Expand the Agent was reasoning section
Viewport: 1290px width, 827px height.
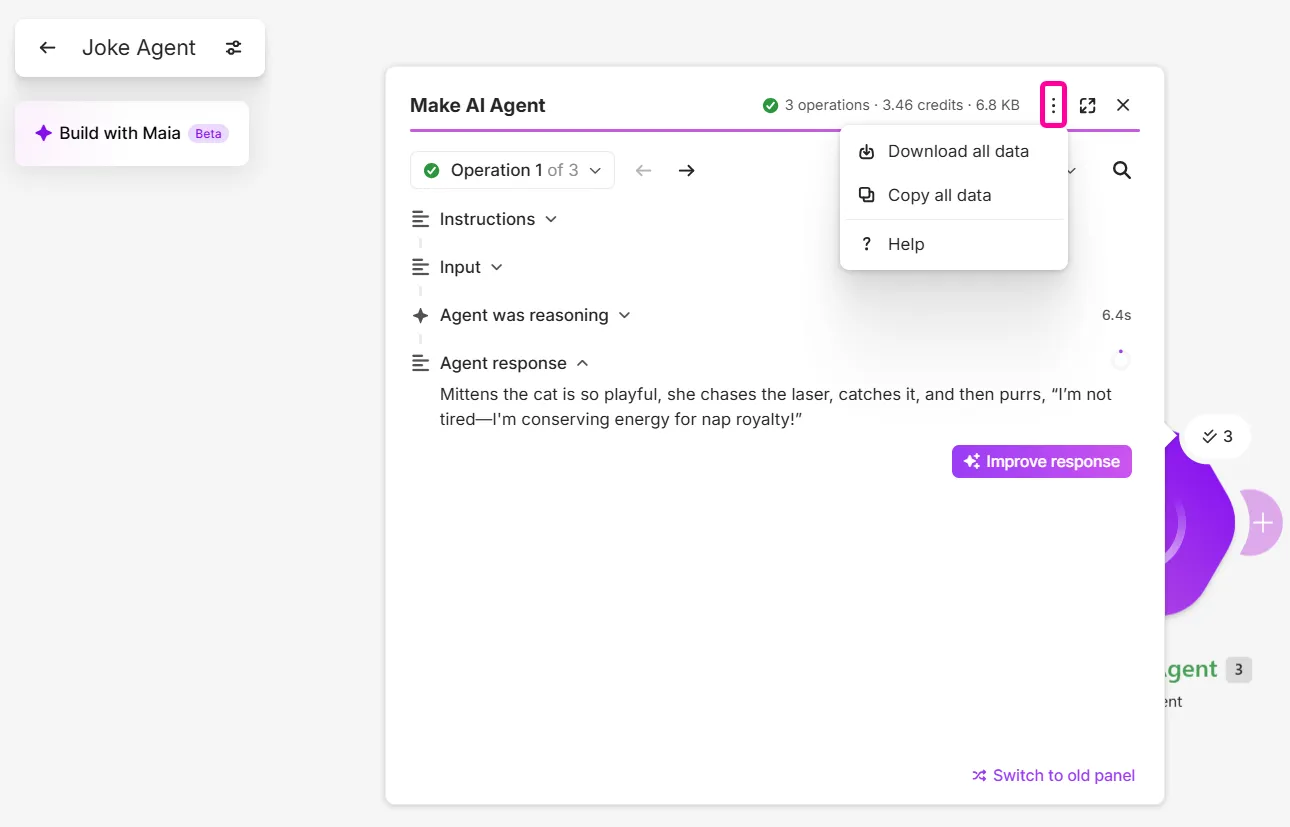point(522,315)
